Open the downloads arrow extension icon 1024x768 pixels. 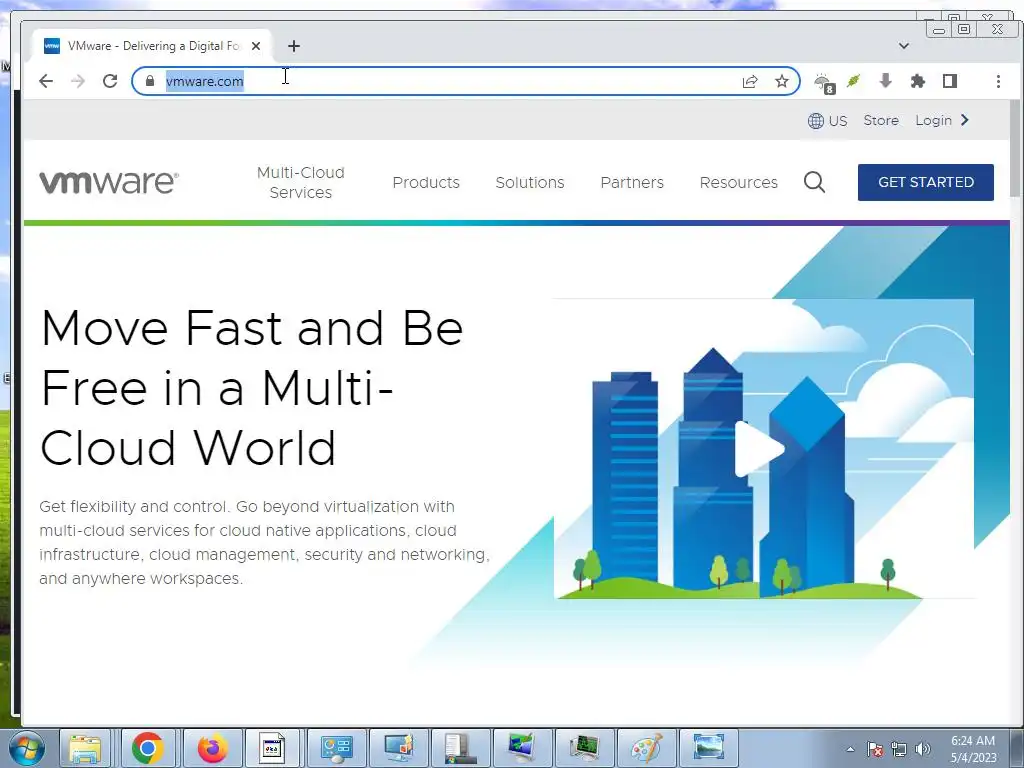point(886,81)
